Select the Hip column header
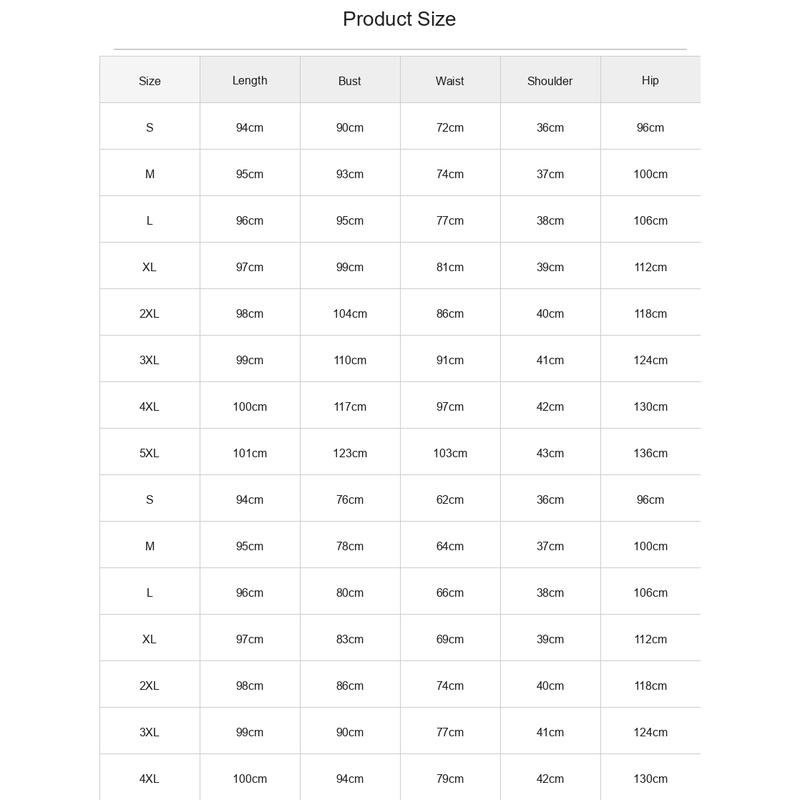The width and height of the screenshot is (800, 800). pyautogui.click(x=650, y=81)
